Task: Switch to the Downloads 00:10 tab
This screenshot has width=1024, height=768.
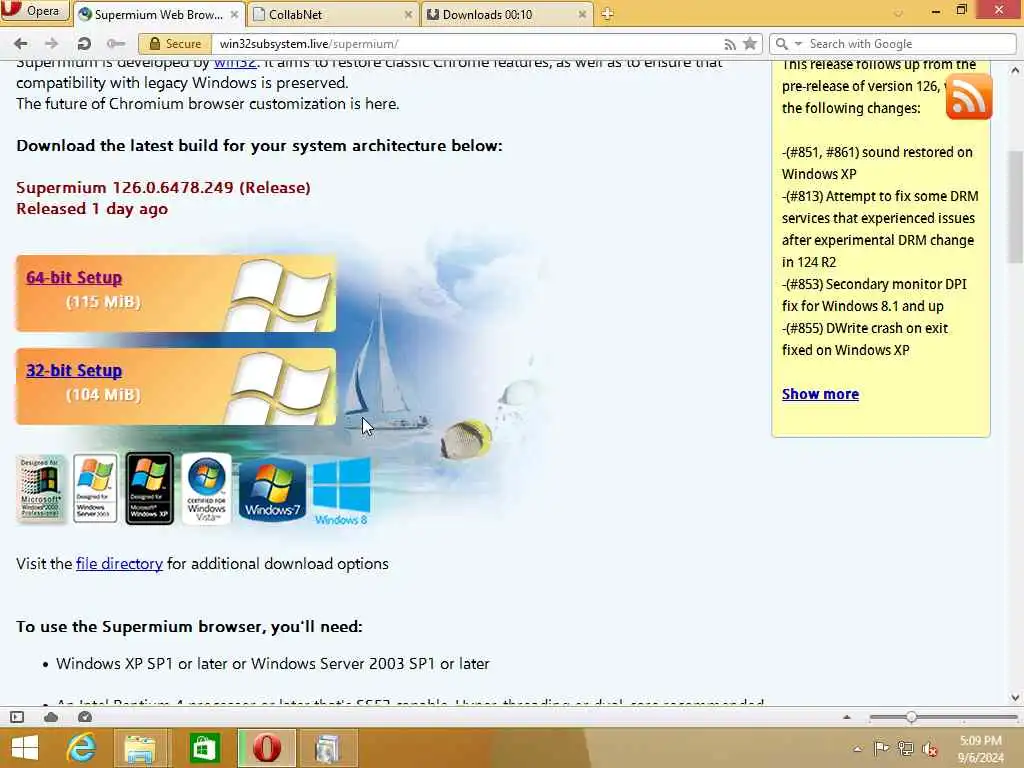Action: coord(507,14)
